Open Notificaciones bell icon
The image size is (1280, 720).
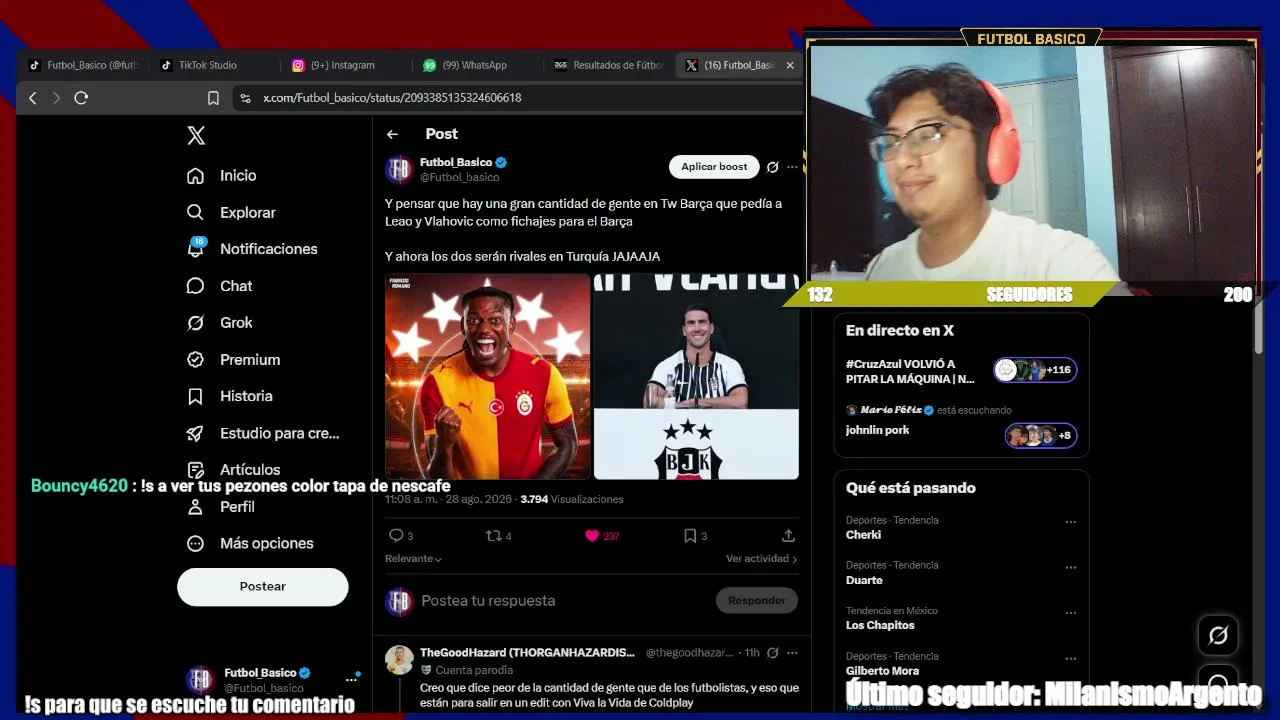[x=196, y=248]
